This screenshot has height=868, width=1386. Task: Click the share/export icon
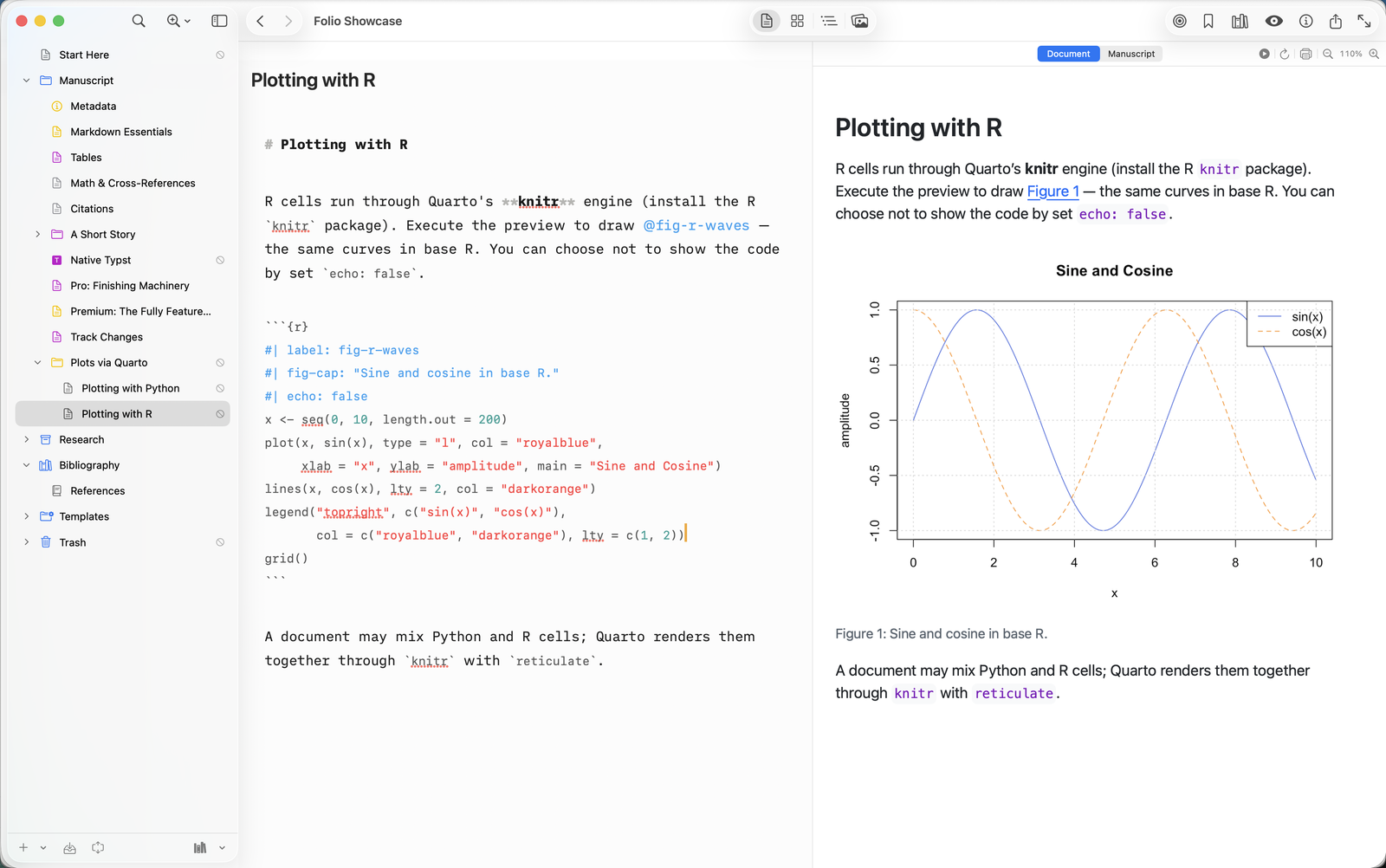point(1335,21)
